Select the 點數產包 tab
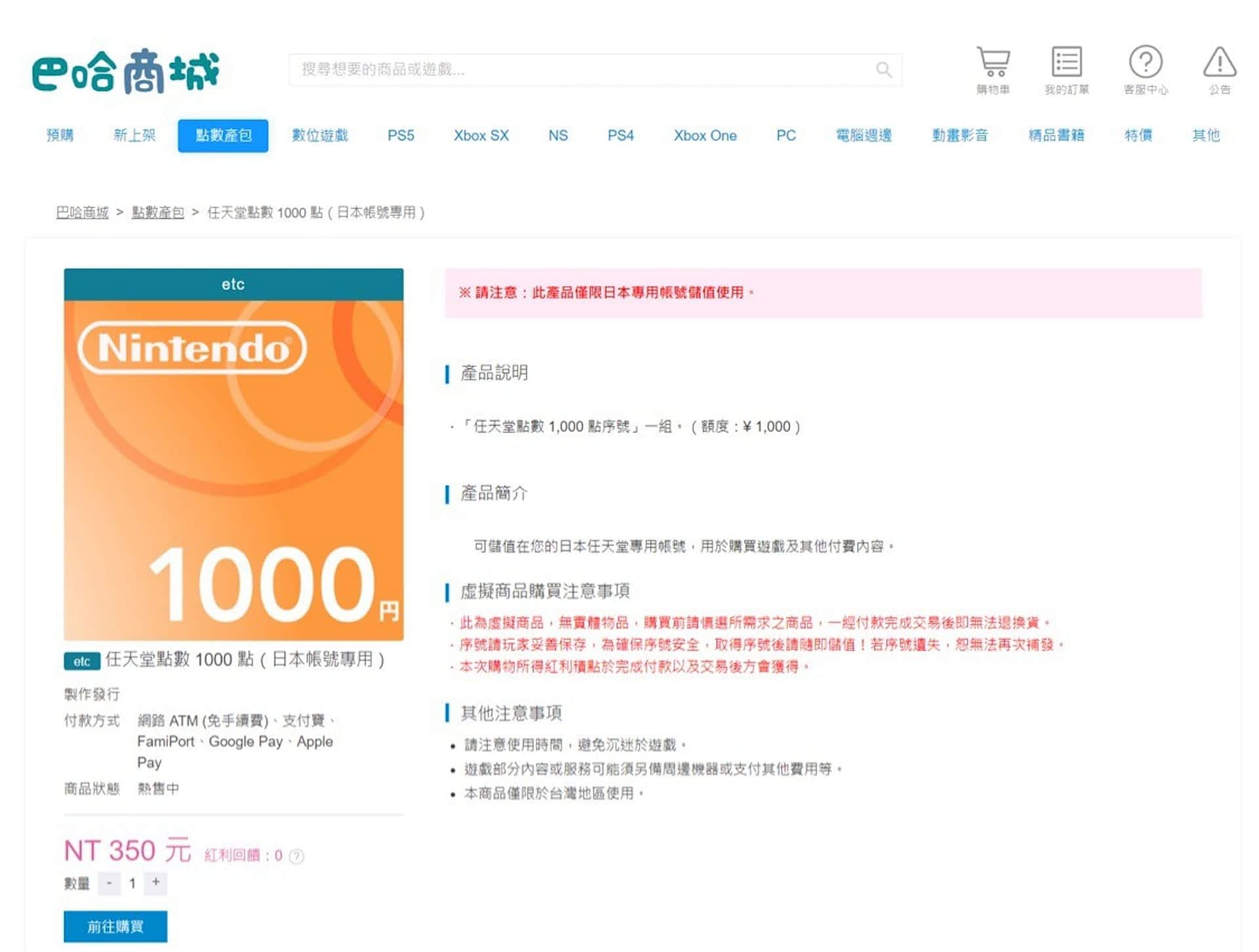The image size is (1259, 952). tap(223, 136)
